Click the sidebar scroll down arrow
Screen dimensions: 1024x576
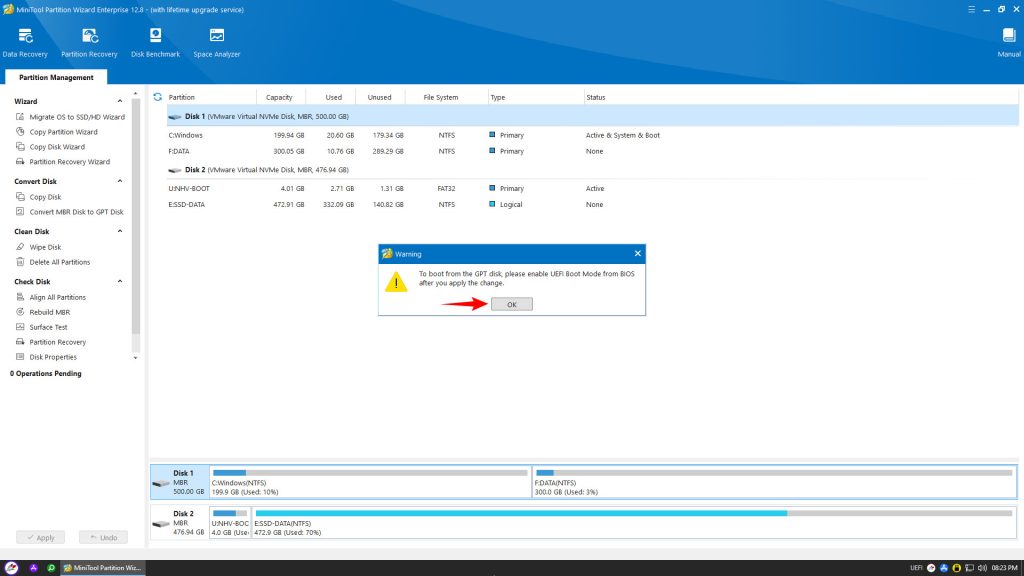[x=136, y=358]
